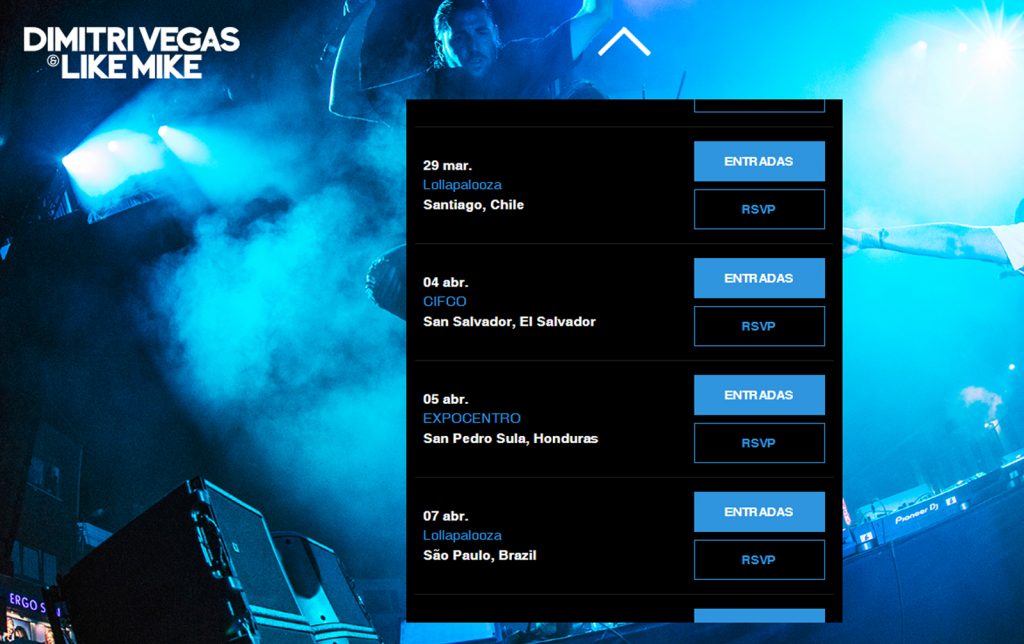Screen dimensions: 1024x644
Task: Open the Dimitri Vegas & Like Mike logo
Action: (131, 53)
